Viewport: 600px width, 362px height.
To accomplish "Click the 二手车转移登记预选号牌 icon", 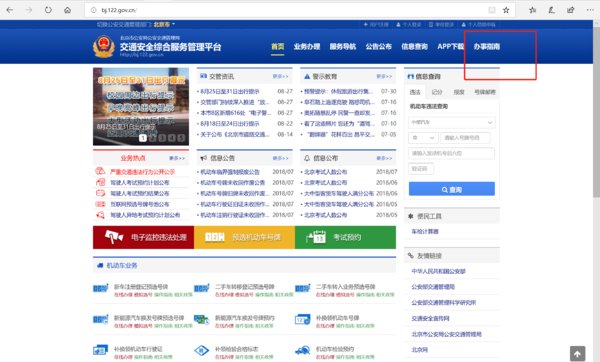I will 202,288.
